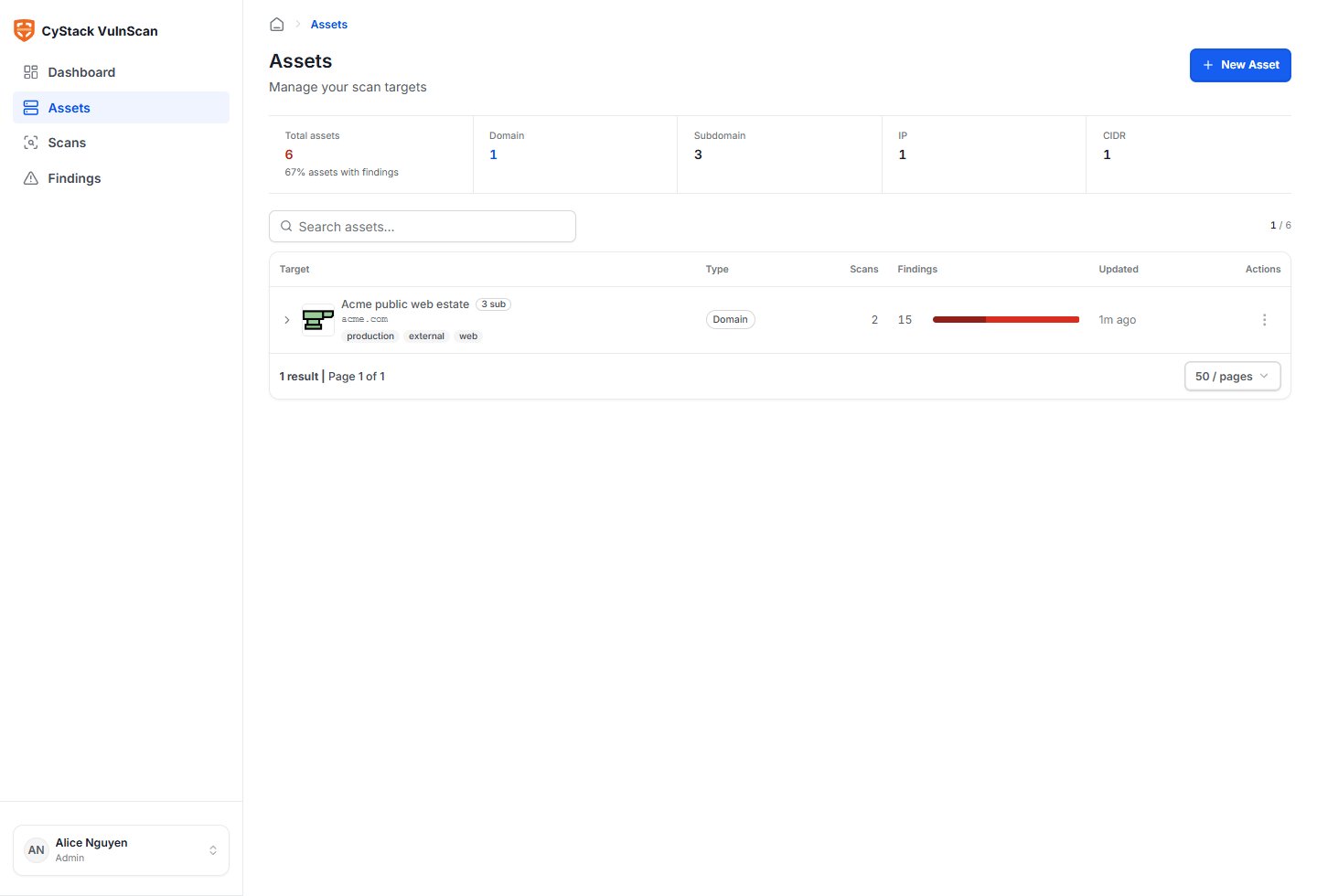Expand the Acme public web estate row
Viewport: 1317px width, 896px height.
[x=286, y=320]
